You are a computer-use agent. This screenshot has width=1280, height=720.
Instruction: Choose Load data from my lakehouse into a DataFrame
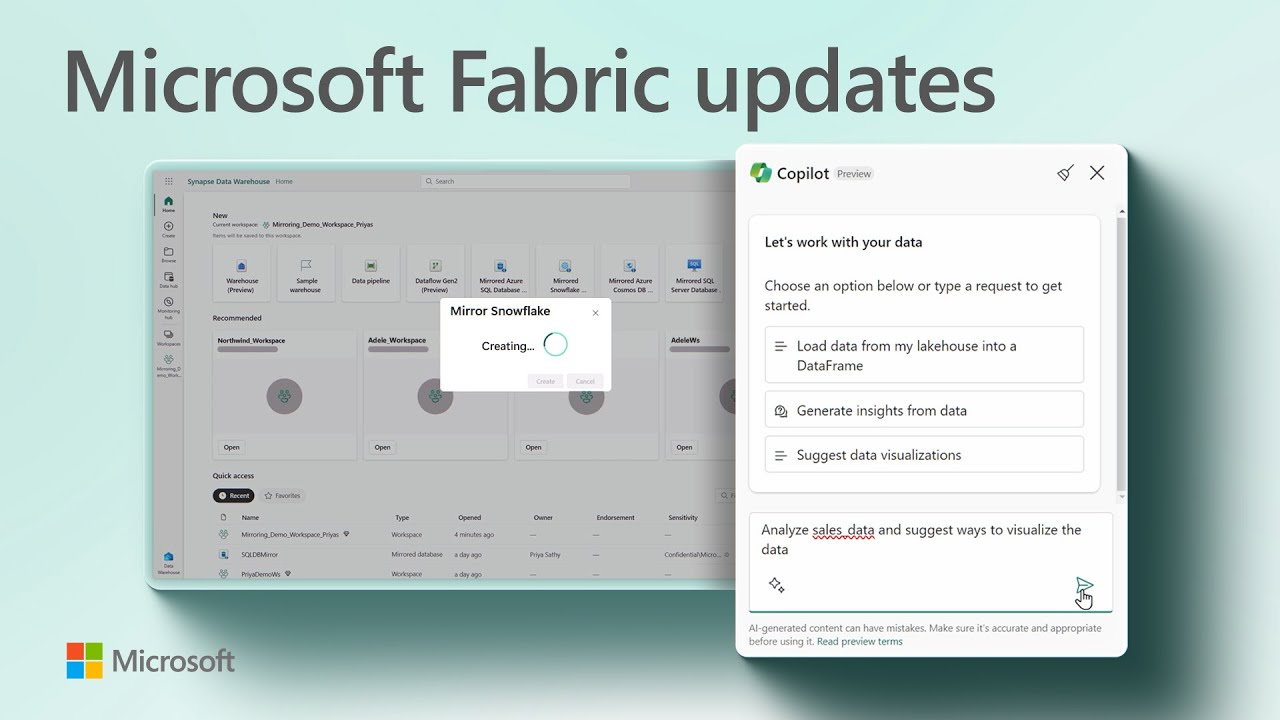point(924,355)
